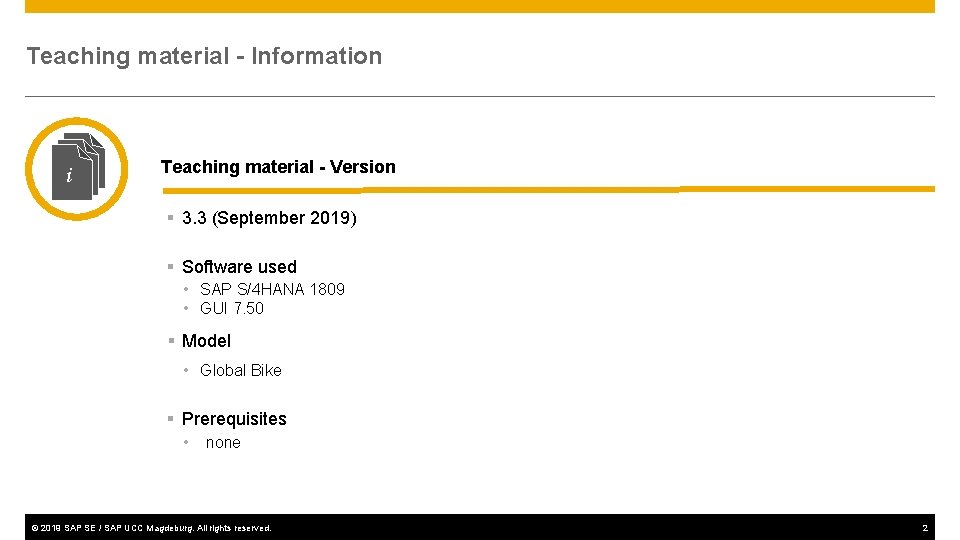Click the stacked documents information icon
The width and height of the screenshot is (960, 540).
(x=77, y=168)
